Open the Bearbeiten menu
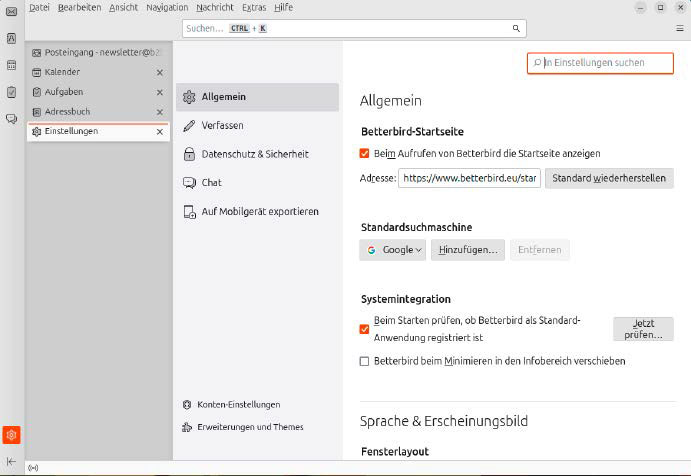Image resolution: width=691 pixels, height=476 pixels. (x=79, y=7)
